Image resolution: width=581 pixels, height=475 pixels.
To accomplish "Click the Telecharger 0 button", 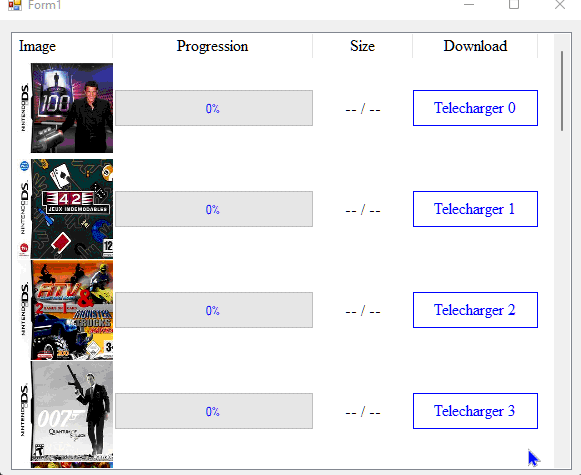I will pos(475,108).
